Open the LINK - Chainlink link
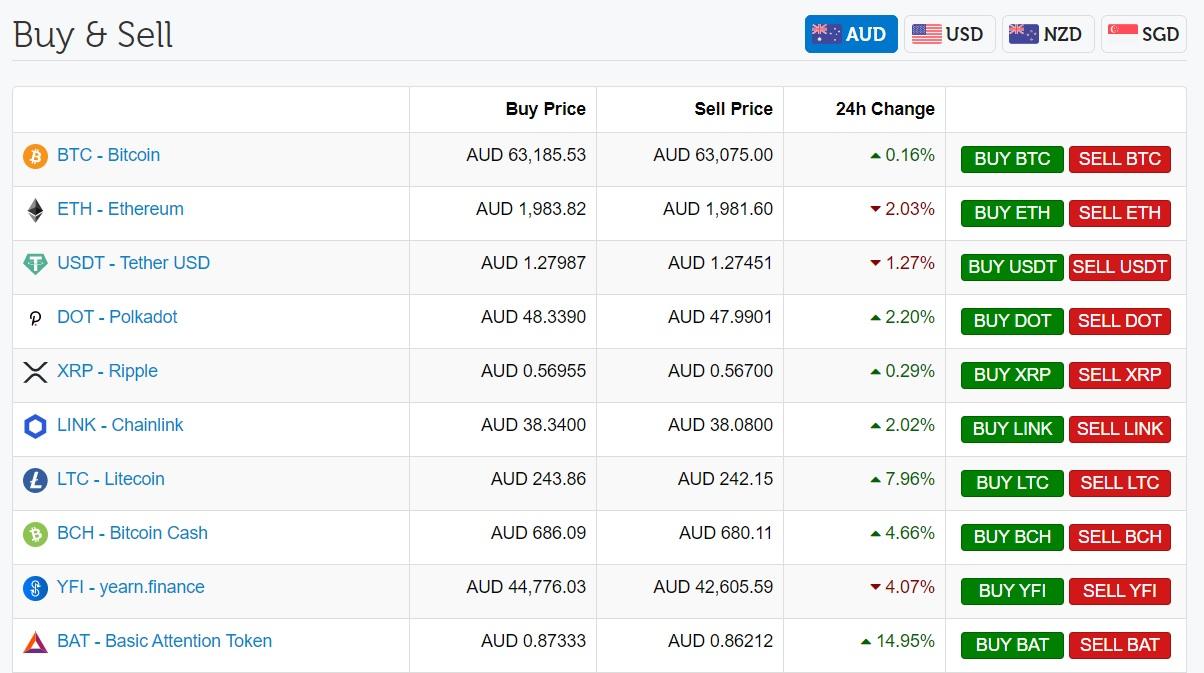 (120, 425)
